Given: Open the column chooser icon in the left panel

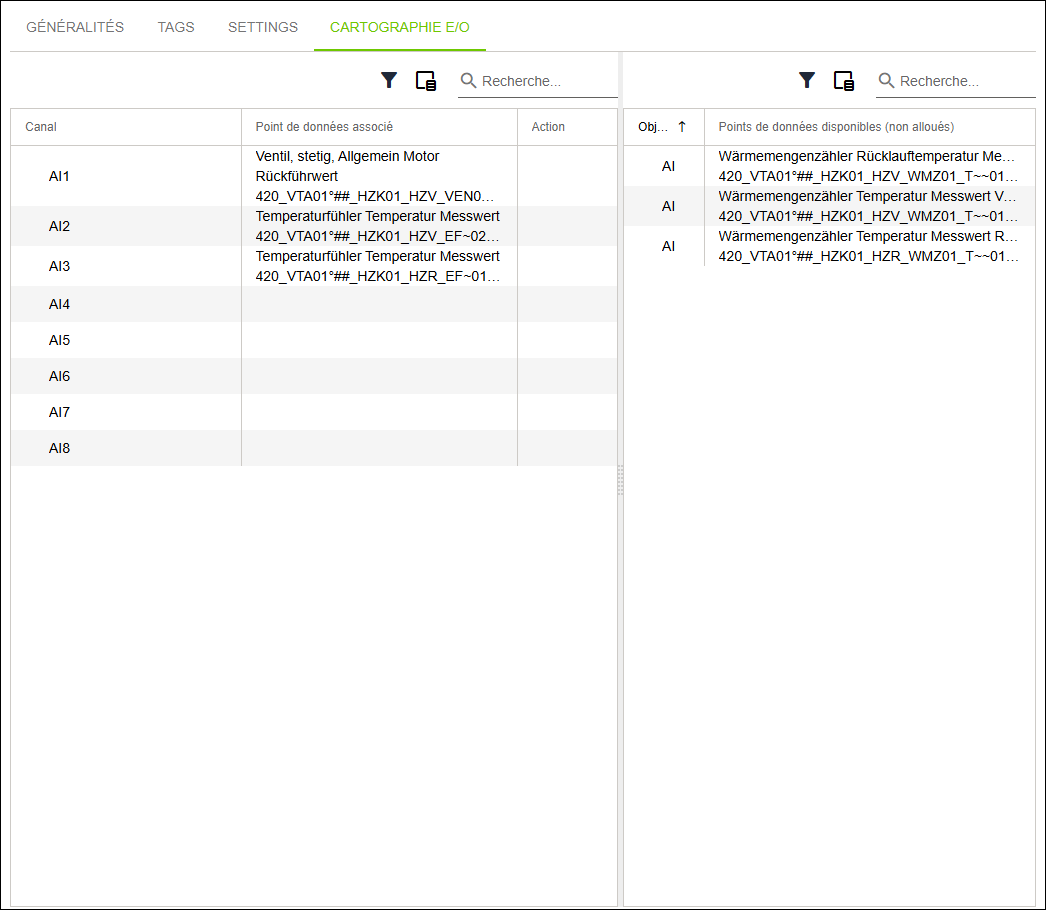Looking at the screenshot, I should click(x=426, y=81).
